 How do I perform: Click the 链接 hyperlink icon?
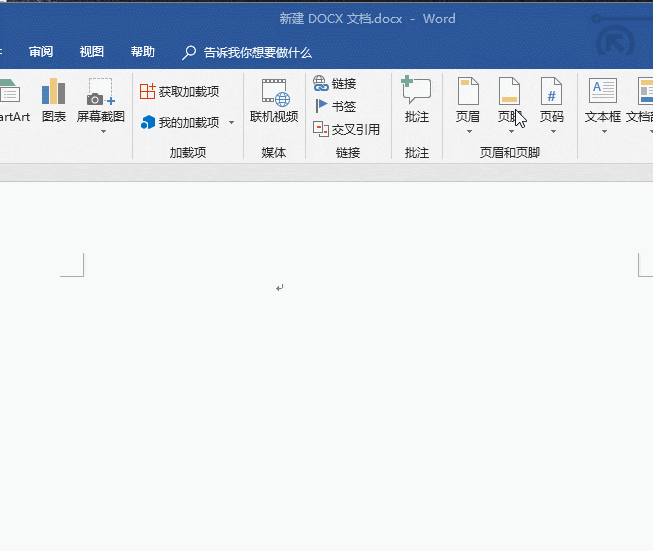point(321,83)
